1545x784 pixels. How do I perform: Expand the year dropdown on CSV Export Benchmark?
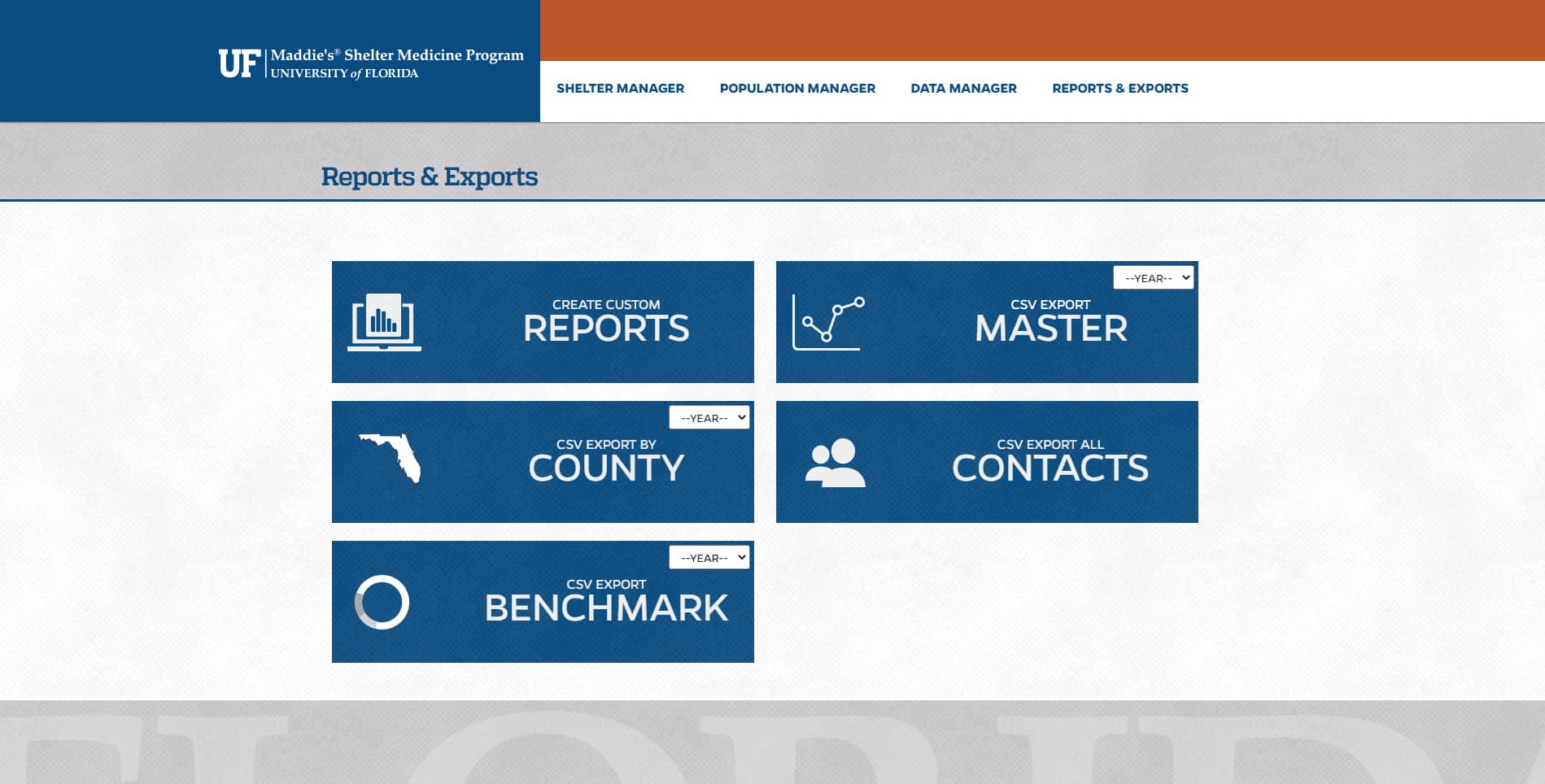pos(709,557)
